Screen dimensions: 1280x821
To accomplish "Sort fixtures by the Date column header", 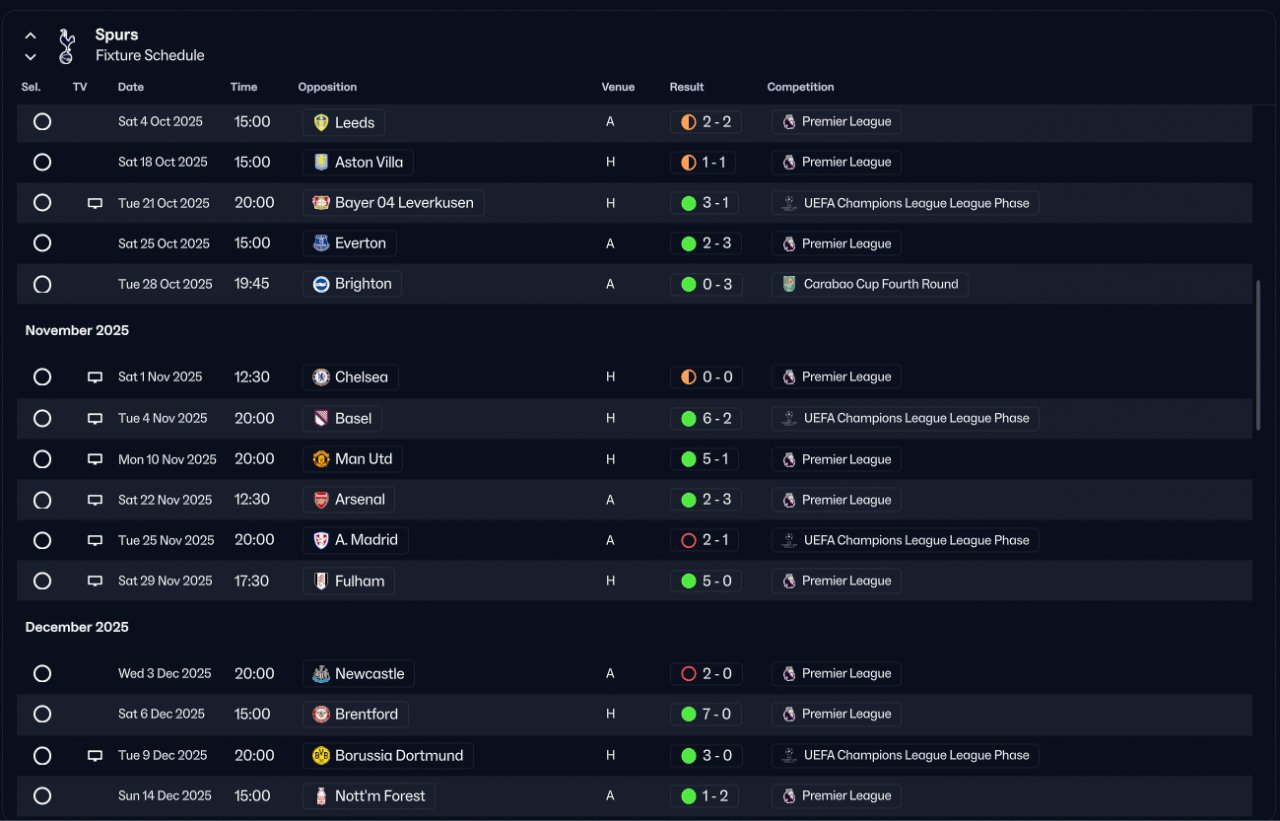I will tap(131, 87).
